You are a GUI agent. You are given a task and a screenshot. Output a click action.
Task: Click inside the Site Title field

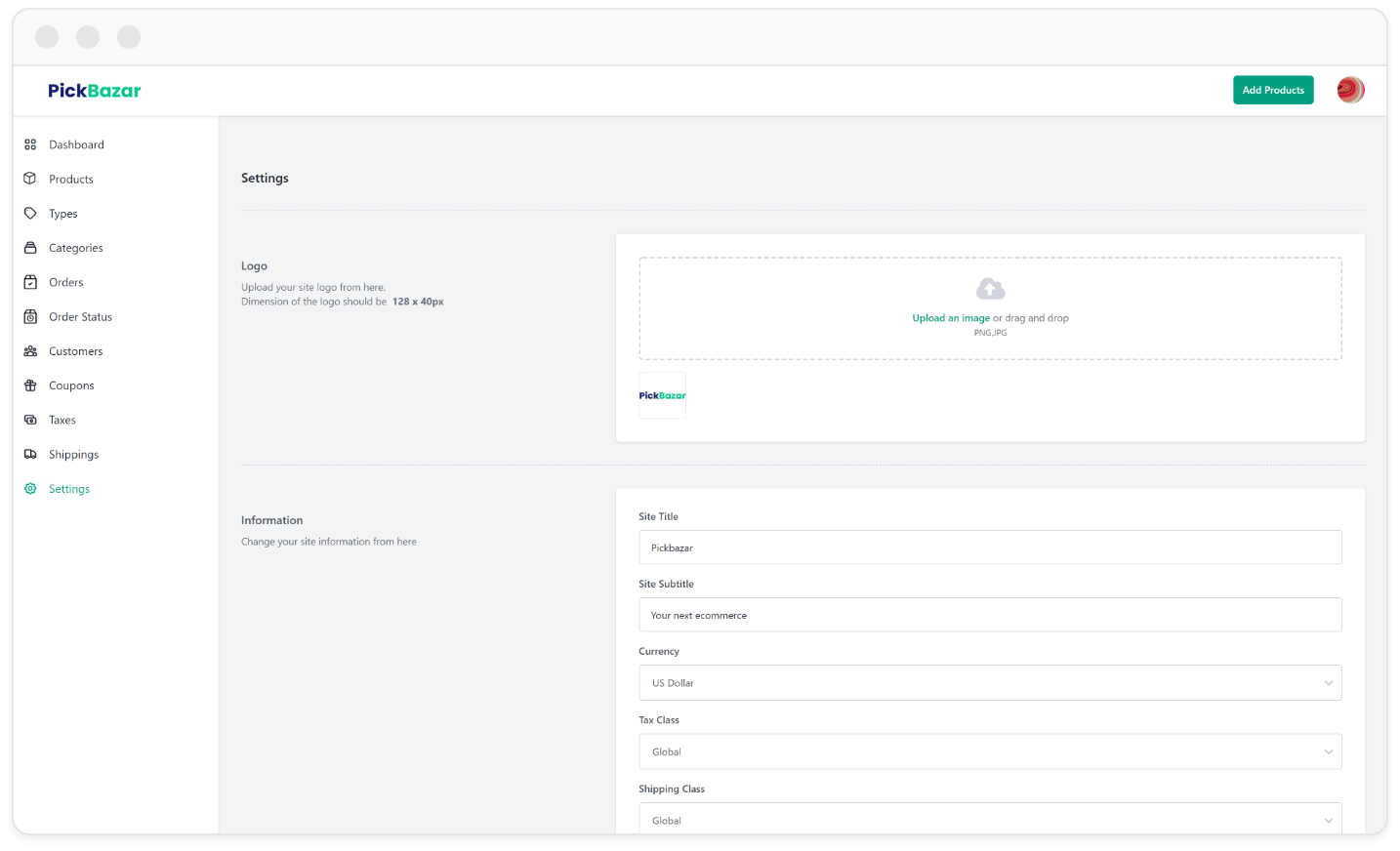coord(990,547)
